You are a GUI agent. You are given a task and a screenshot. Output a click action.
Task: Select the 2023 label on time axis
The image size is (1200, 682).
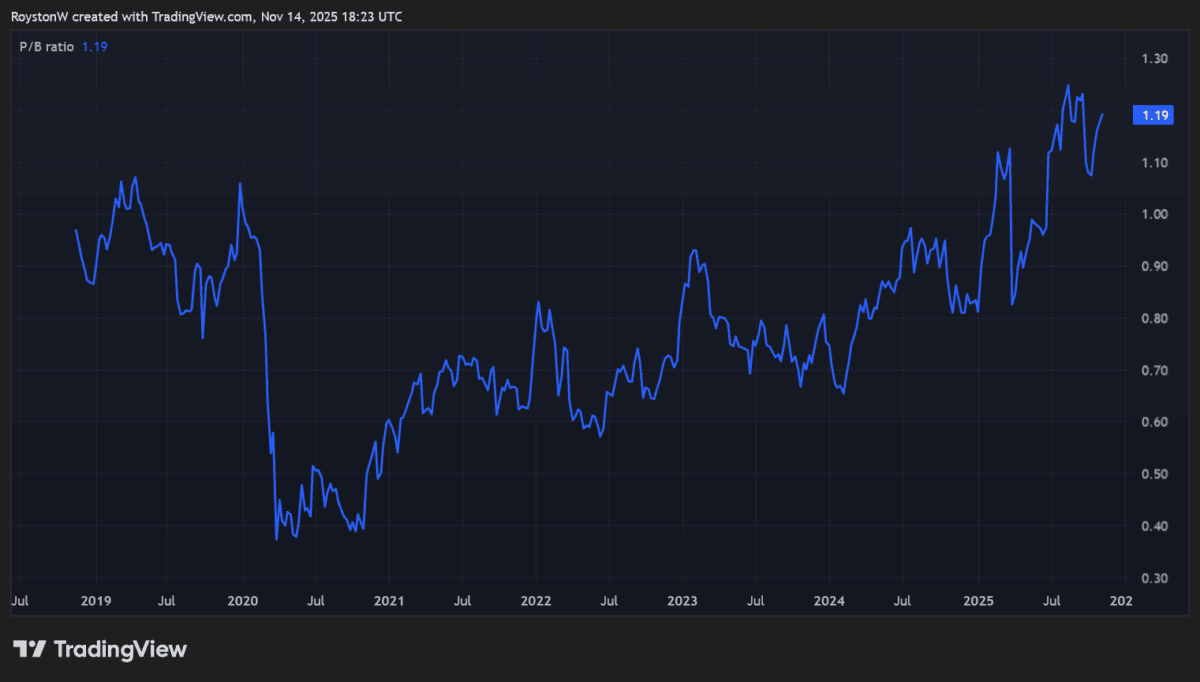coord(682,601)
